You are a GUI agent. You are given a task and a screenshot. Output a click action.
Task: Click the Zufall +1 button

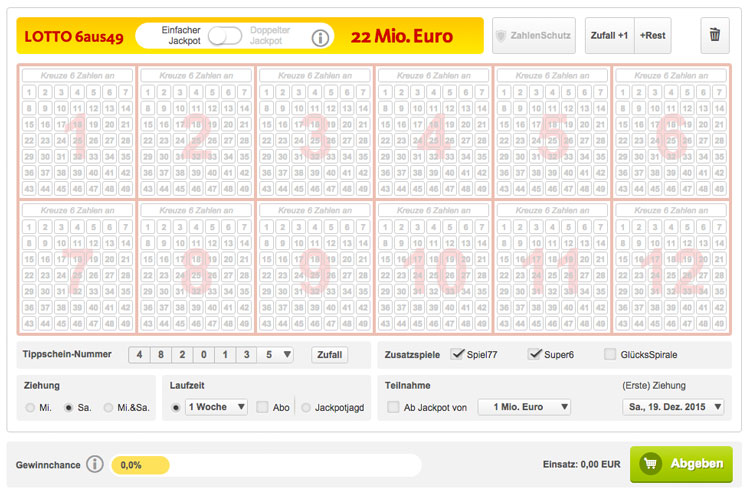click(609, 35)
